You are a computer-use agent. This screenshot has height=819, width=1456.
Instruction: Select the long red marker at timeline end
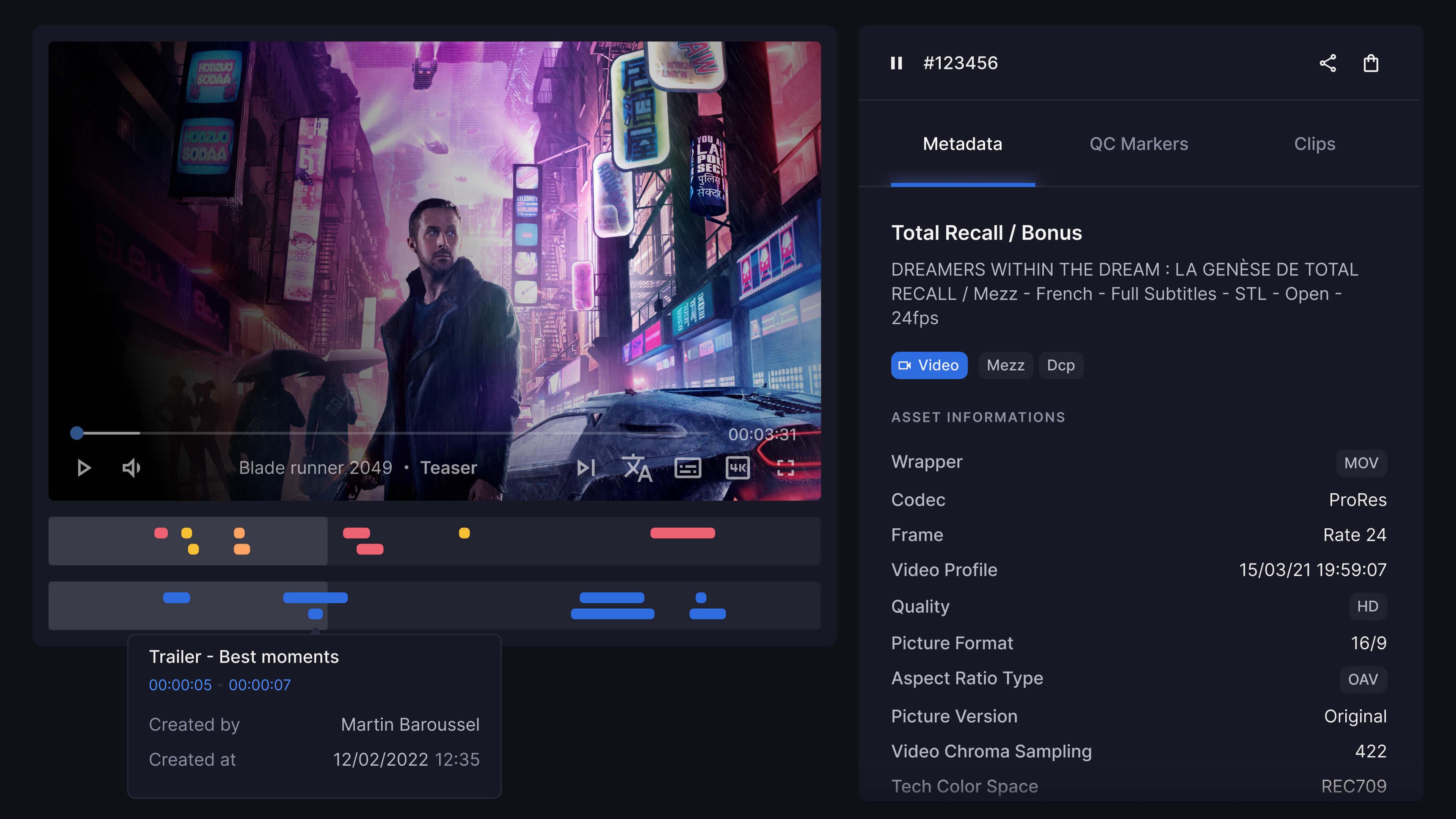[x=683, y=533]
